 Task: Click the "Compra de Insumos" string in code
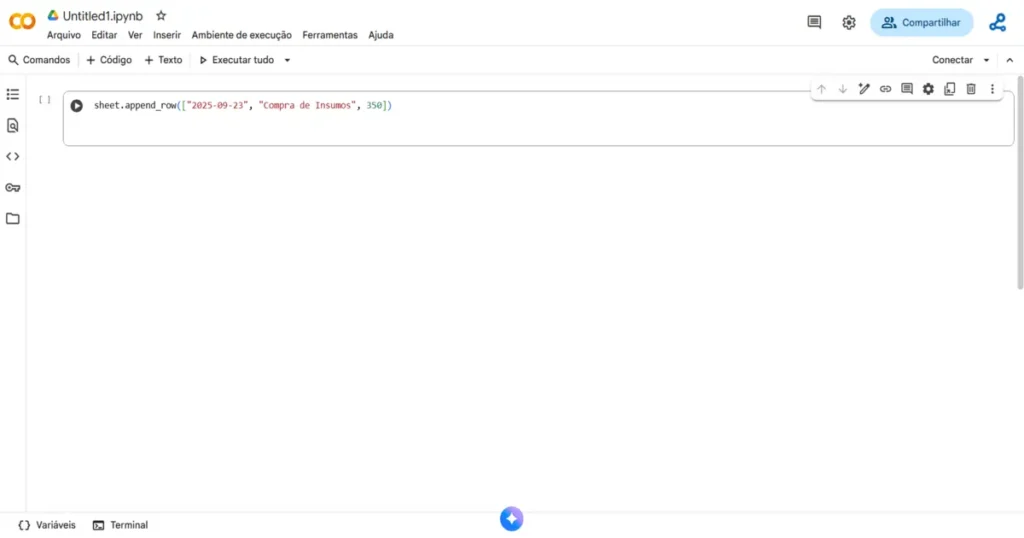pos(308,105)
